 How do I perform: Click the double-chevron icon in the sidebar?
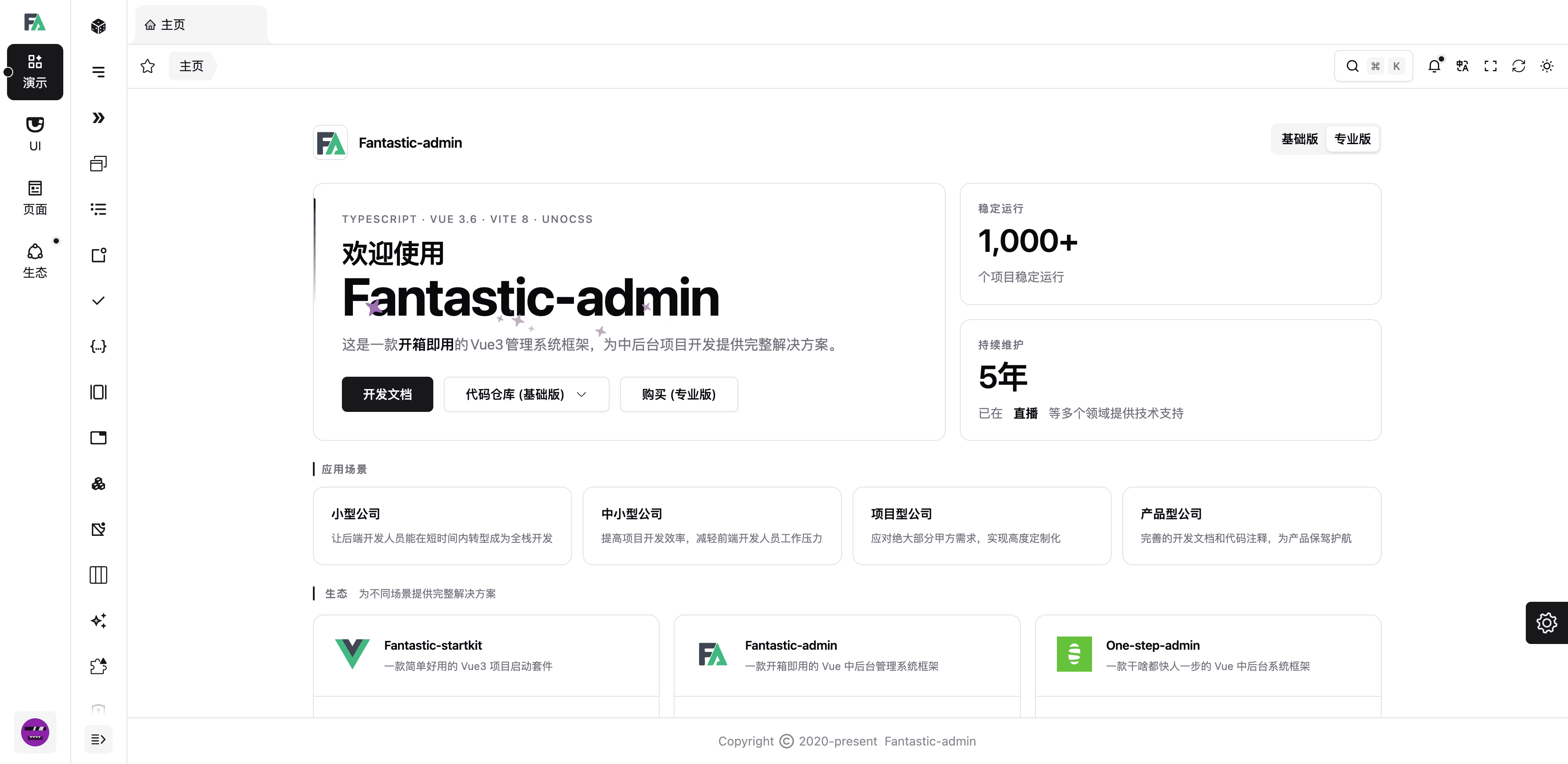point(98,117)
